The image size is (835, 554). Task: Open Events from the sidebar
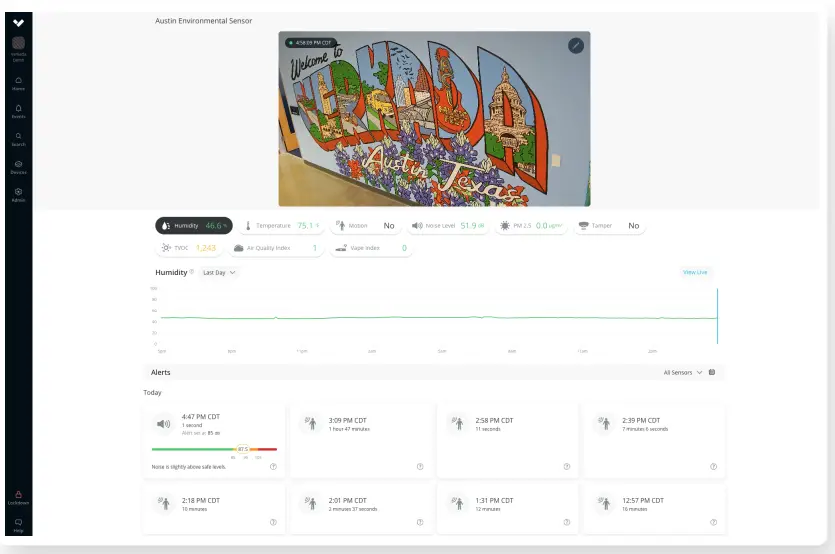point(19,111)
